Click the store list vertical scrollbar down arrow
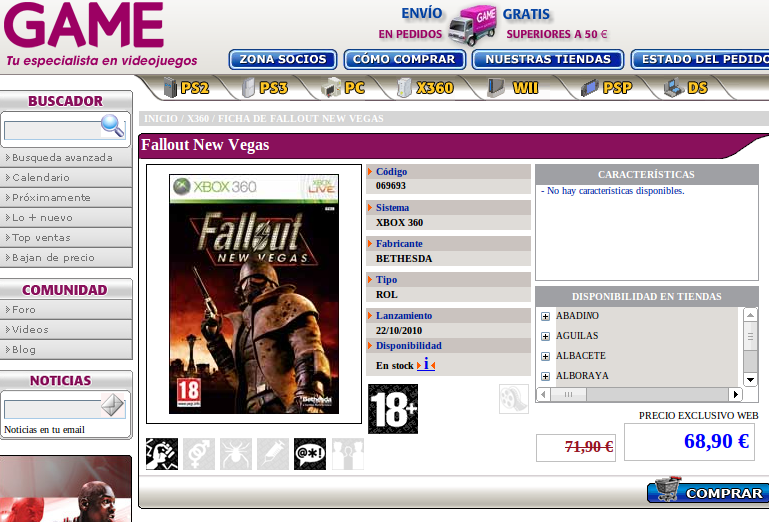769x522 pixels. pyautogui.click(x=750, y=379)
